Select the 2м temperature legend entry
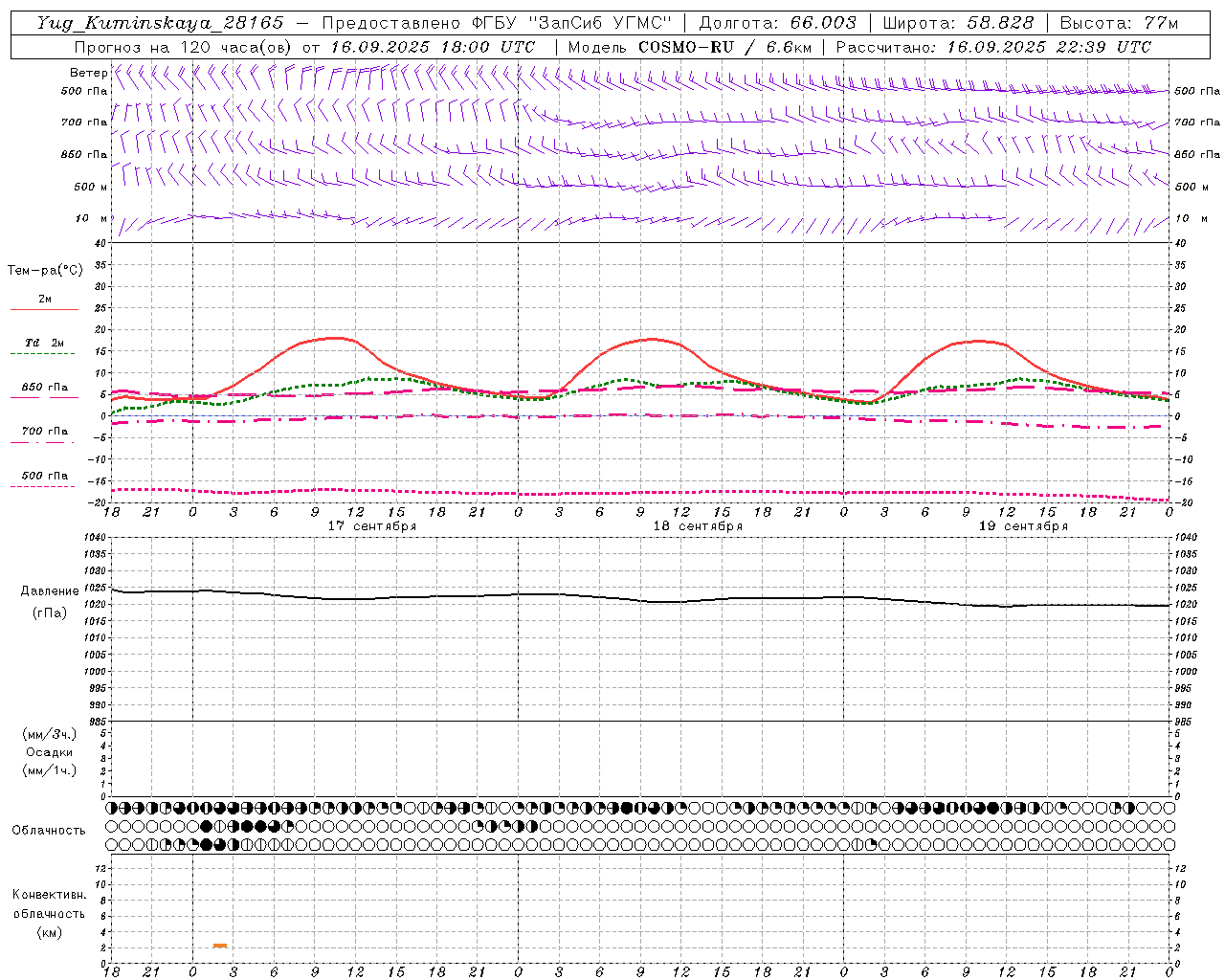The height and width of the screenshot is (980, 1225). click(x=44, y=299)
